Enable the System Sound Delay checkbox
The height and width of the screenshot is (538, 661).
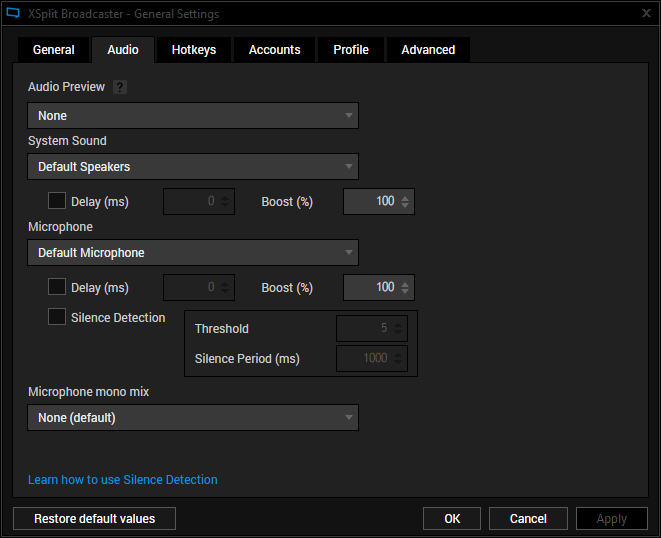(x=57, y=201)
